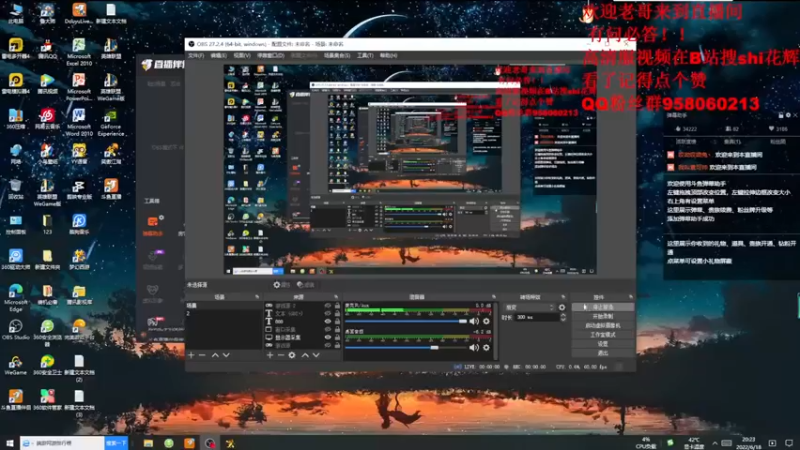The image size is (800, 450).
Task: Adjust first mixer channel volume slider
Action: [x=406, y=321]
